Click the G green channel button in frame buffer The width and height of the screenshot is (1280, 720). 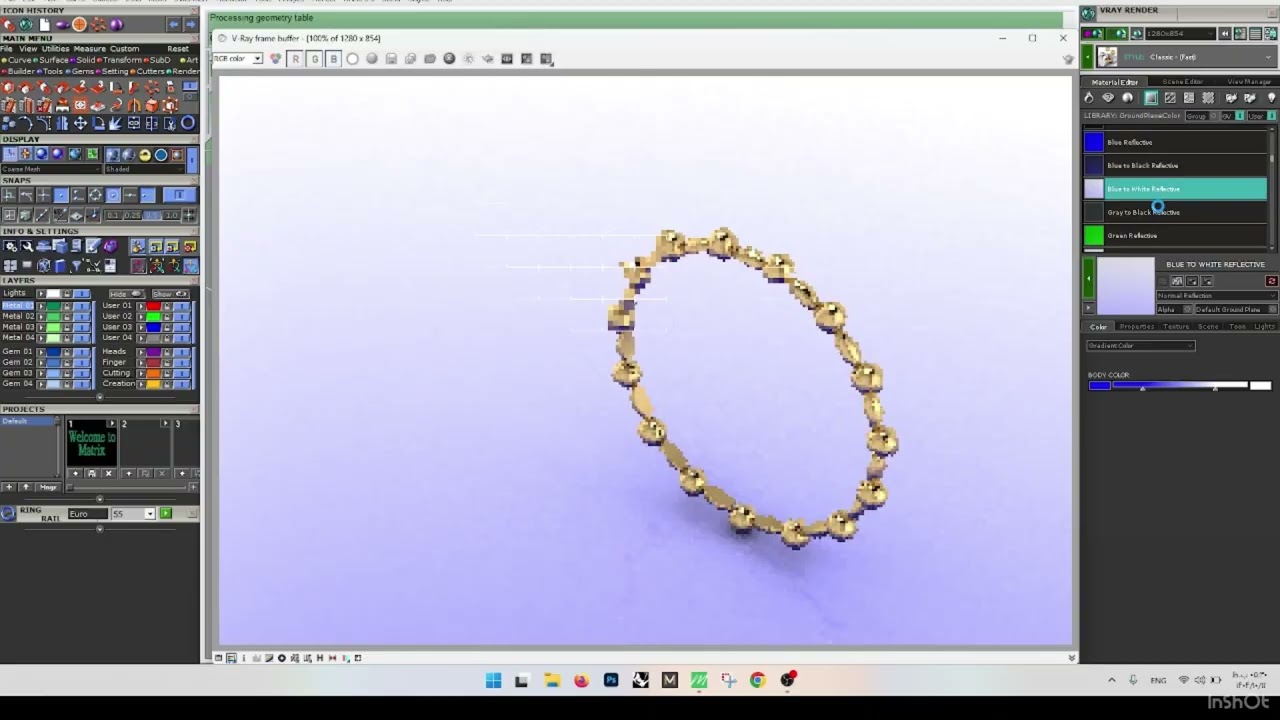click(x=314, y=59)
